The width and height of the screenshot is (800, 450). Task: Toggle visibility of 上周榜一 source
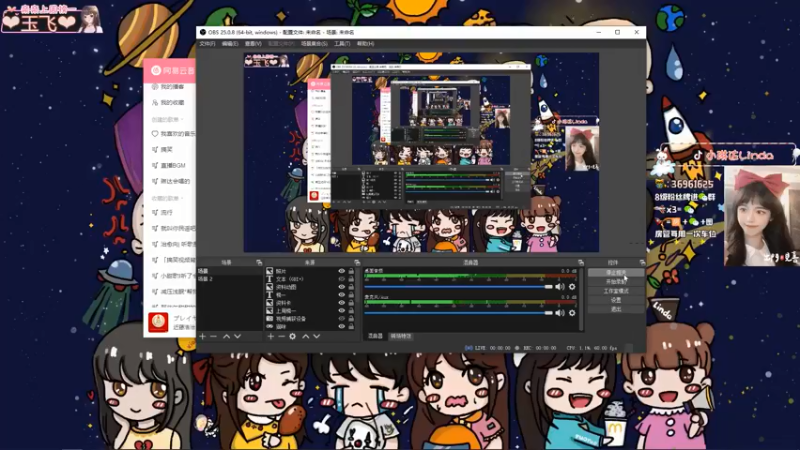341,311
